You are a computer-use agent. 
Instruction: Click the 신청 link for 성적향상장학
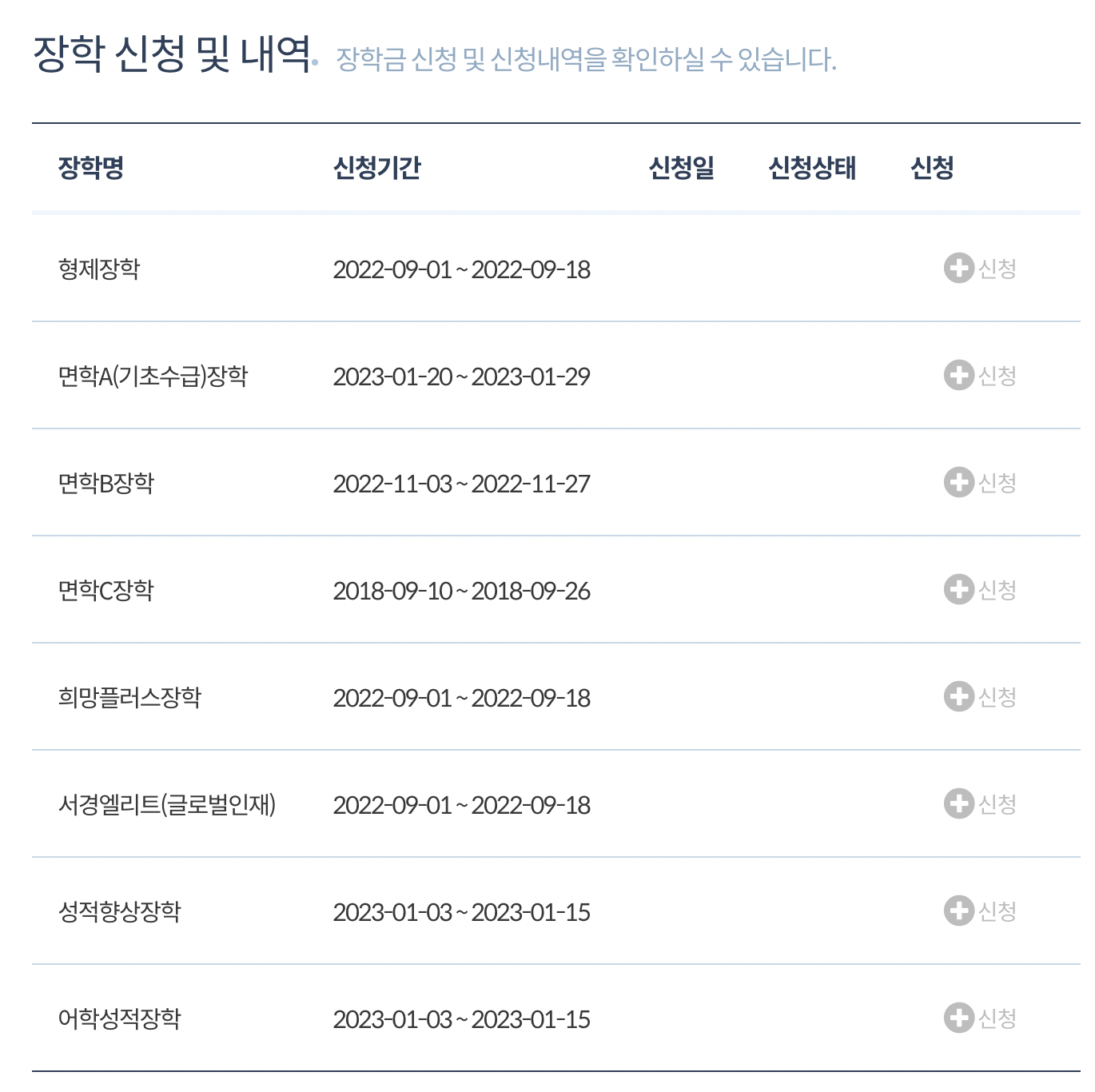point(997,910)
